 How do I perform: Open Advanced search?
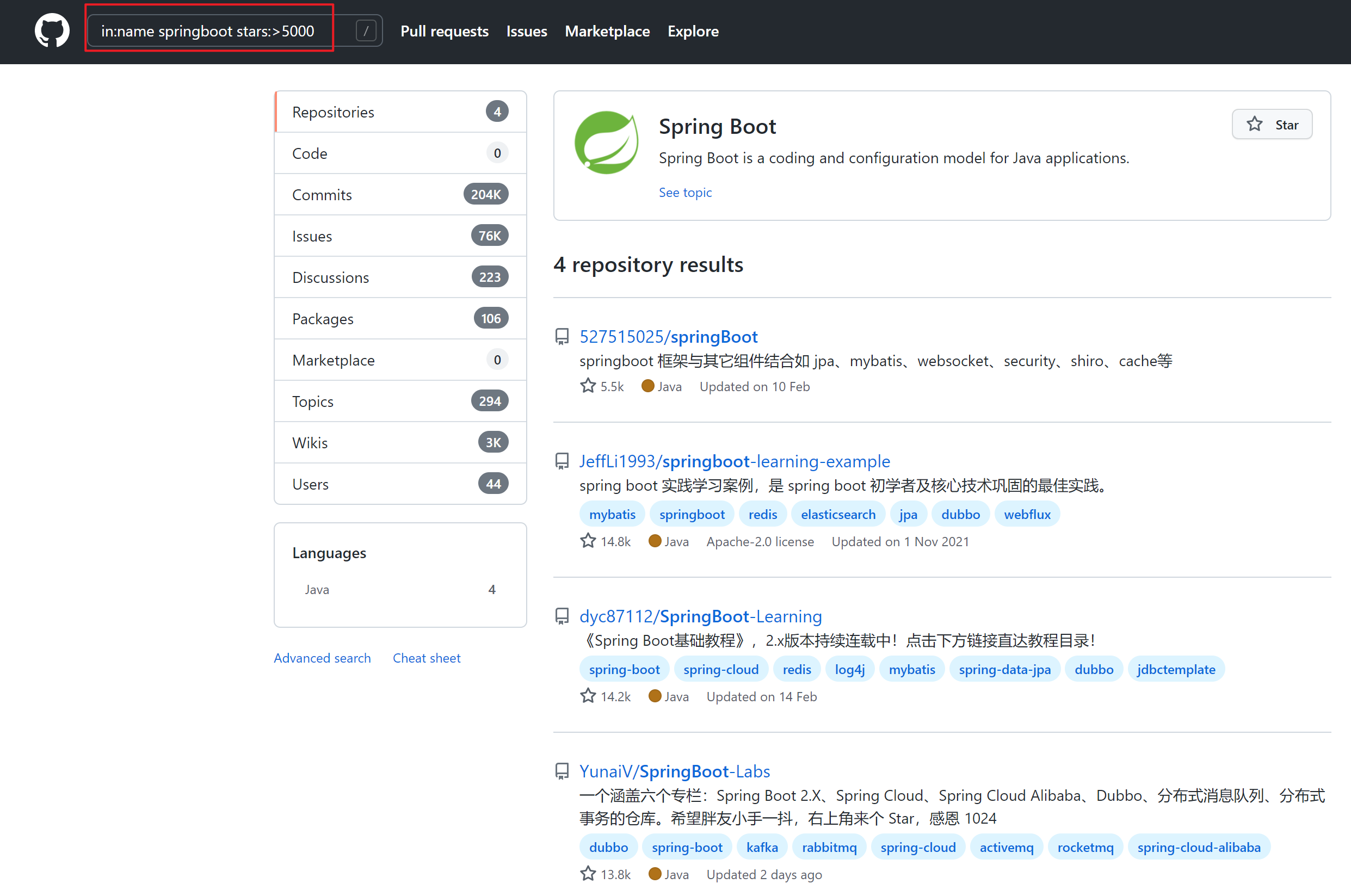(x=322, y=658)
